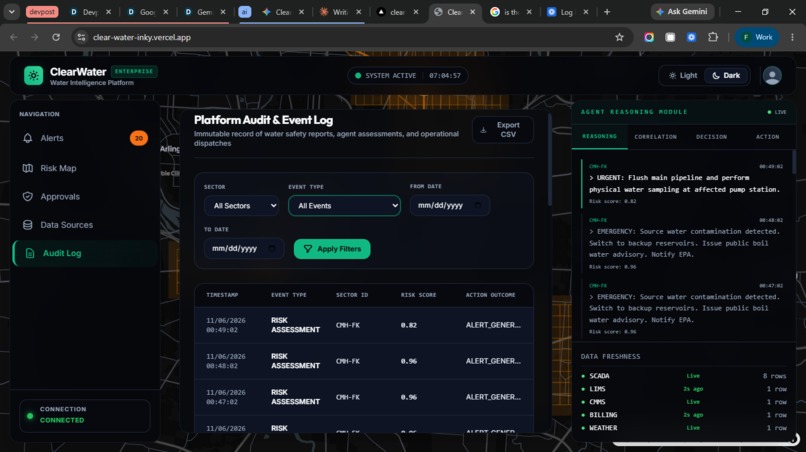Open the Alerts bell icon

tap(28, 138)
